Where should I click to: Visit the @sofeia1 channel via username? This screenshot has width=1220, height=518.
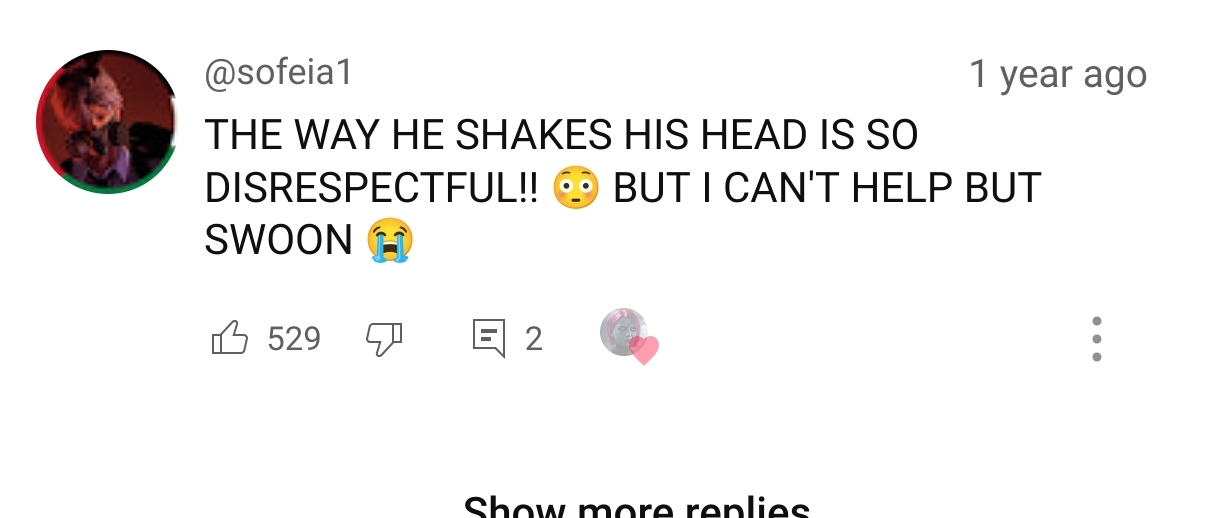pyautogui.click(x=279, y=72)
